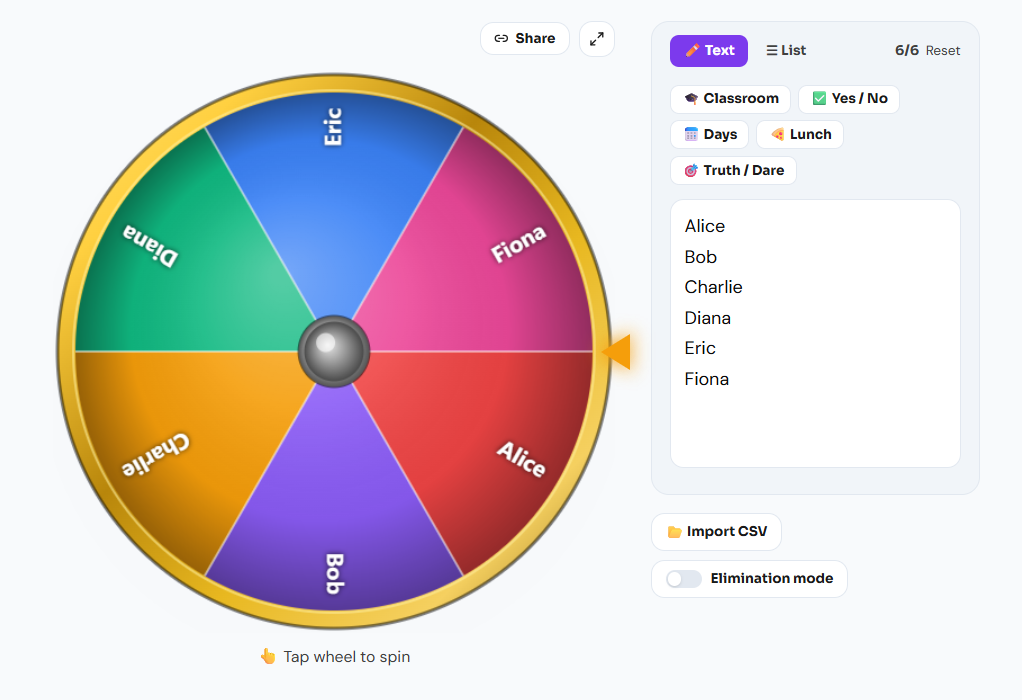Click the orange pointer arrow
The image size is (1022, 700).
[x=617, y=352]
